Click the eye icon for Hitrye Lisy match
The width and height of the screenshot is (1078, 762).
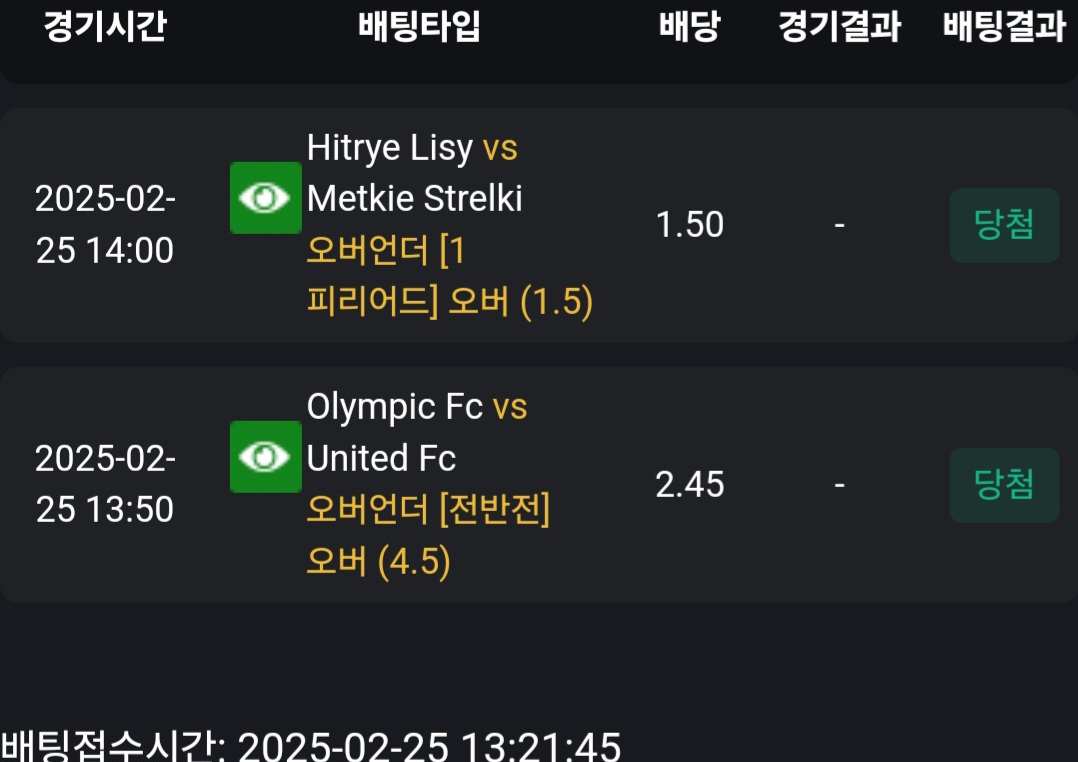tap(265, 198)
